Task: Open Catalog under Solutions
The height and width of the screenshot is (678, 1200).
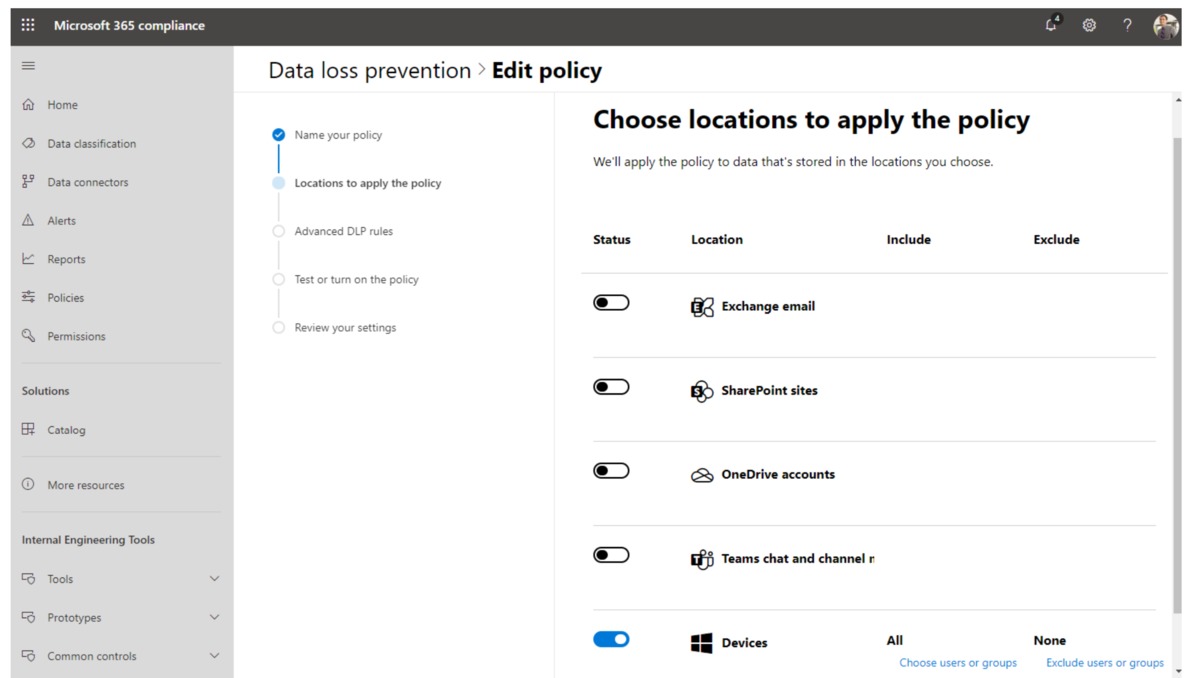Action: coord(66,430)
